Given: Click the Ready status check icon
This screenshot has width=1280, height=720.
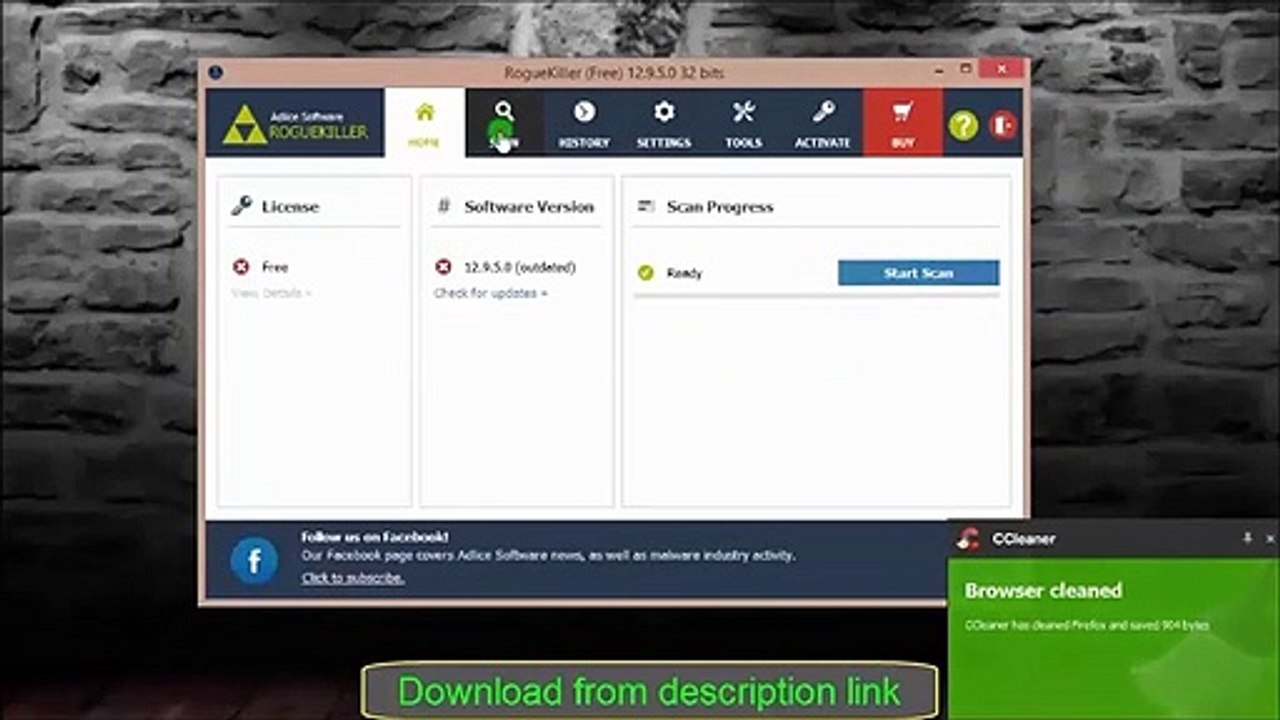Looking at the screenshot, I should tap(646, 272).
